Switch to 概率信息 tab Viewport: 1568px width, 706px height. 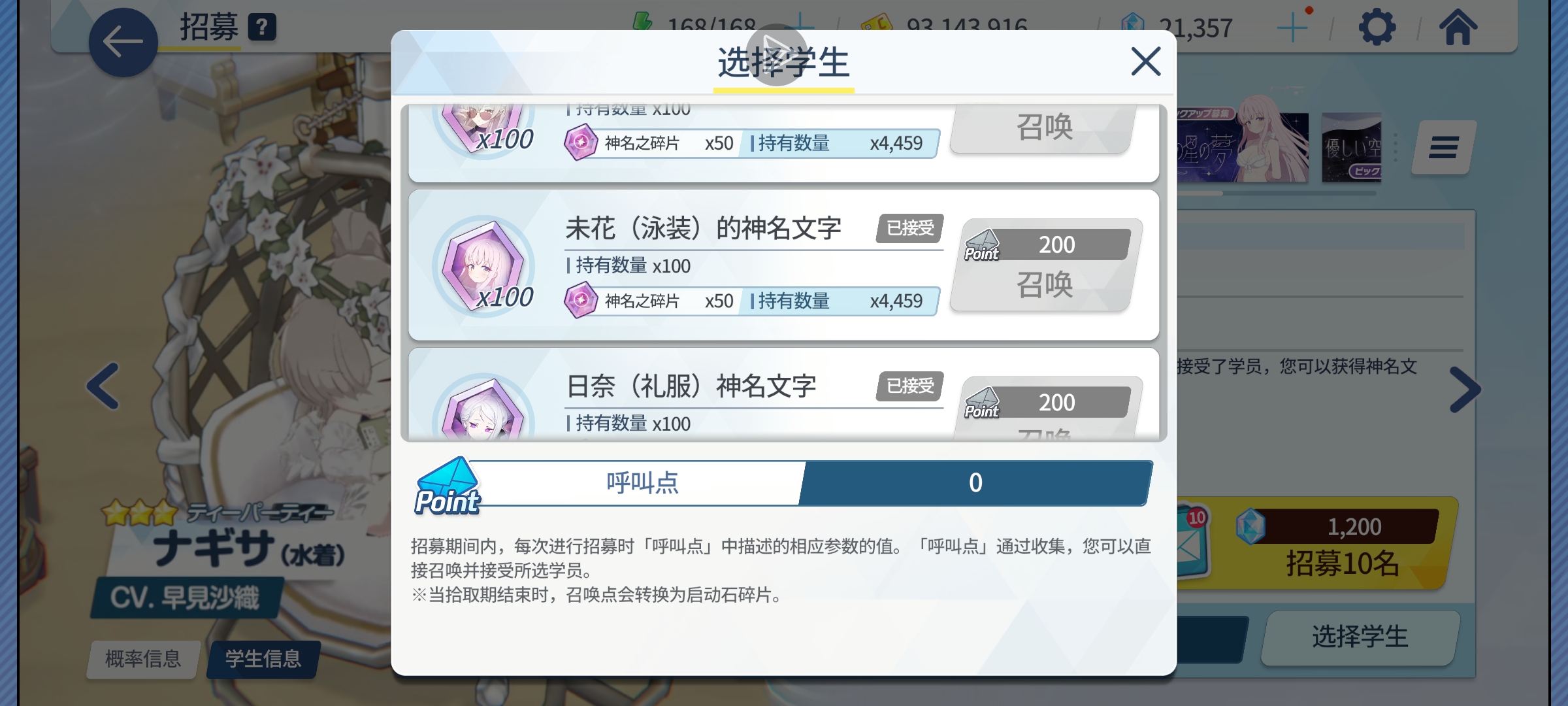tap(143, 659)
